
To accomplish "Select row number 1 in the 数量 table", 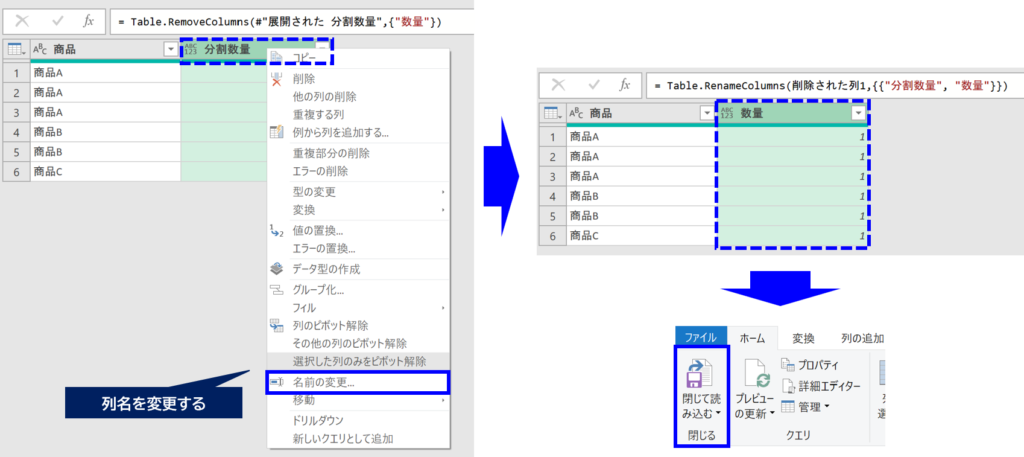I will (552, 136).
